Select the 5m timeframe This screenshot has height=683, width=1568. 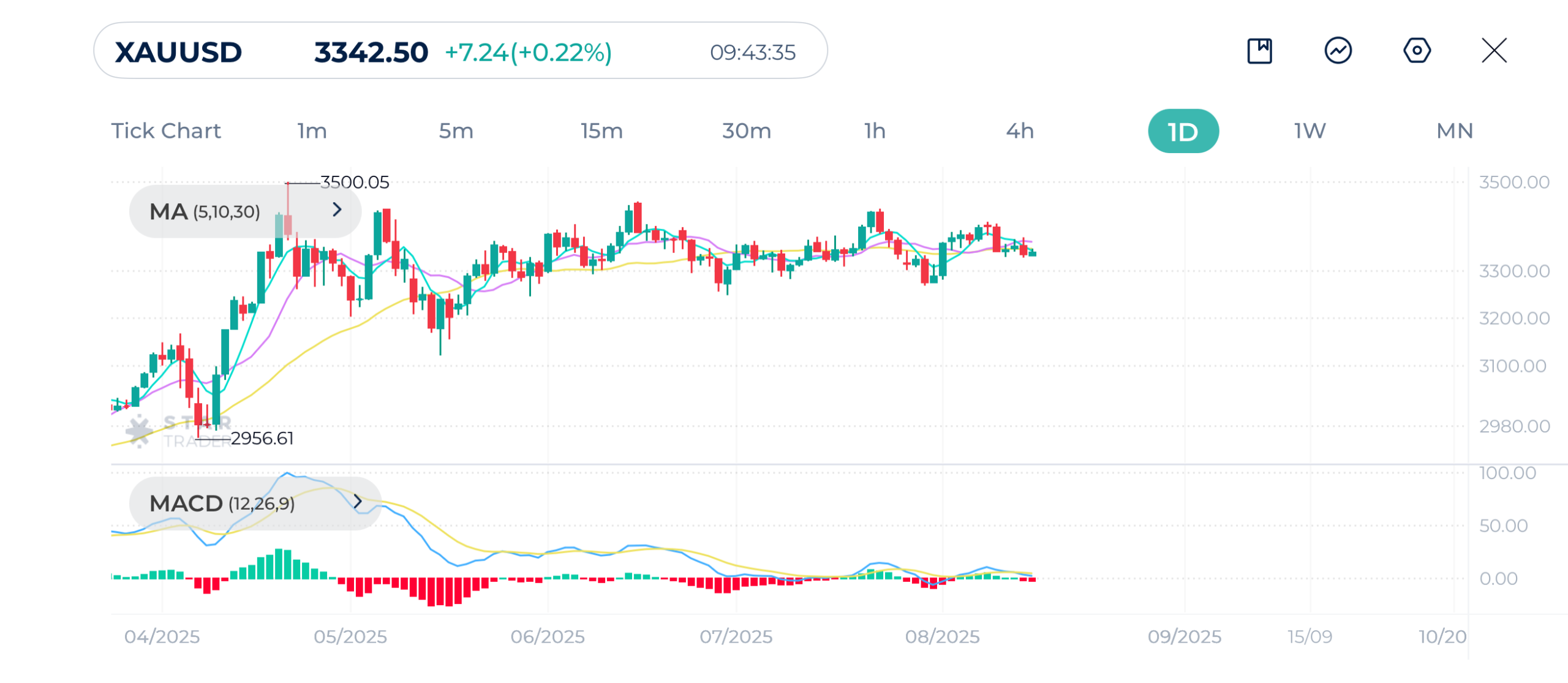(x=456, y=131)
